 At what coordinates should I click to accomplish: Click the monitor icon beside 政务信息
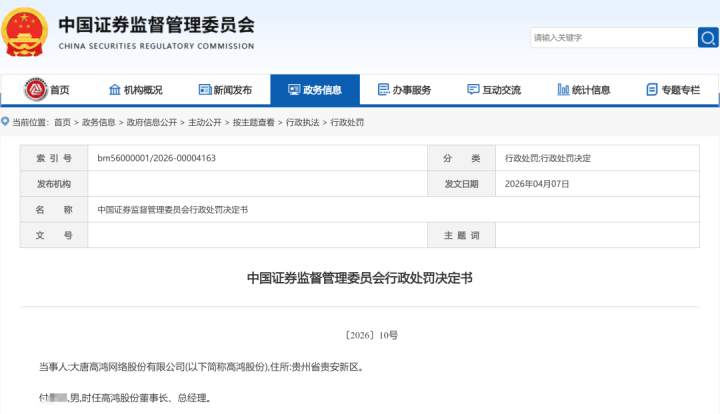(x=294, y=90)
